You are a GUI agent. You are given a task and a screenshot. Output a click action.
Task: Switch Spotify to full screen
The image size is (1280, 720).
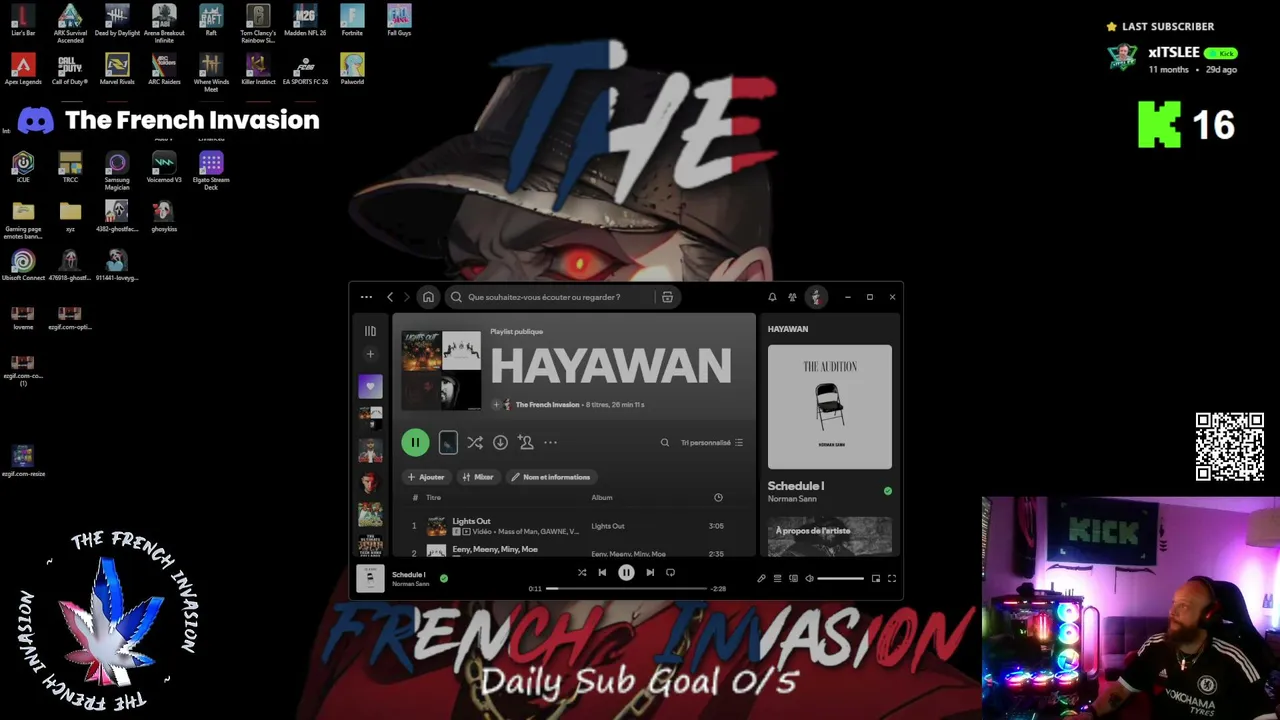point(892,578)
